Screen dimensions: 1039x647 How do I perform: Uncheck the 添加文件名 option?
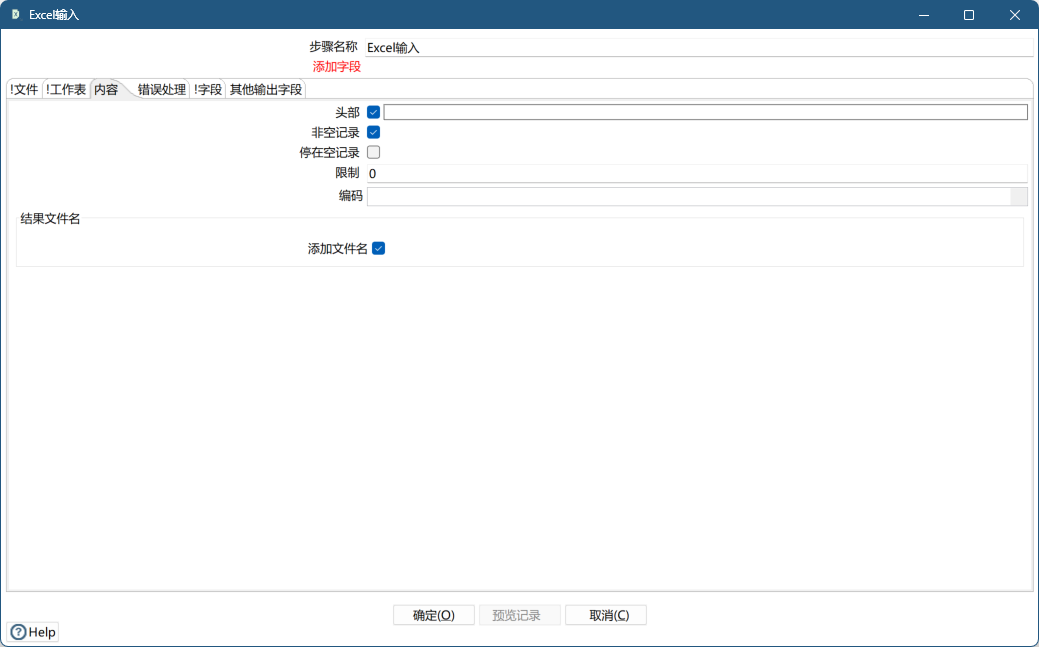coord(378,248)
